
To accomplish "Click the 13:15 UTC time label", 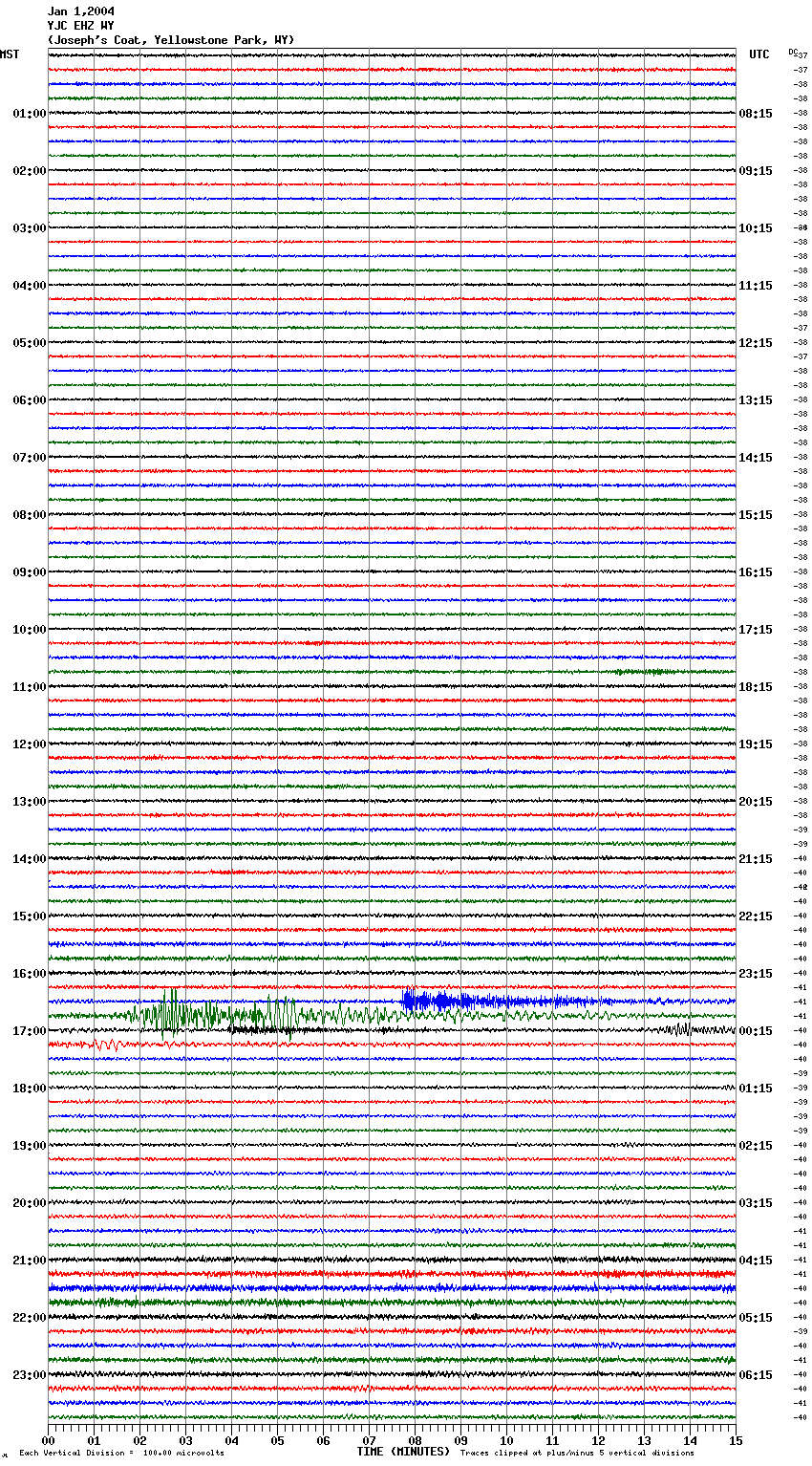I will click(756, 400).
